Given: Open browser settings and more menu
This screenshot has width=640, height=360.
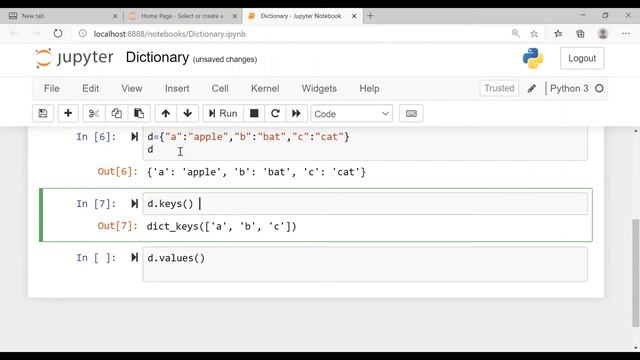Looking at the screenshot, I should pos(626,34).
